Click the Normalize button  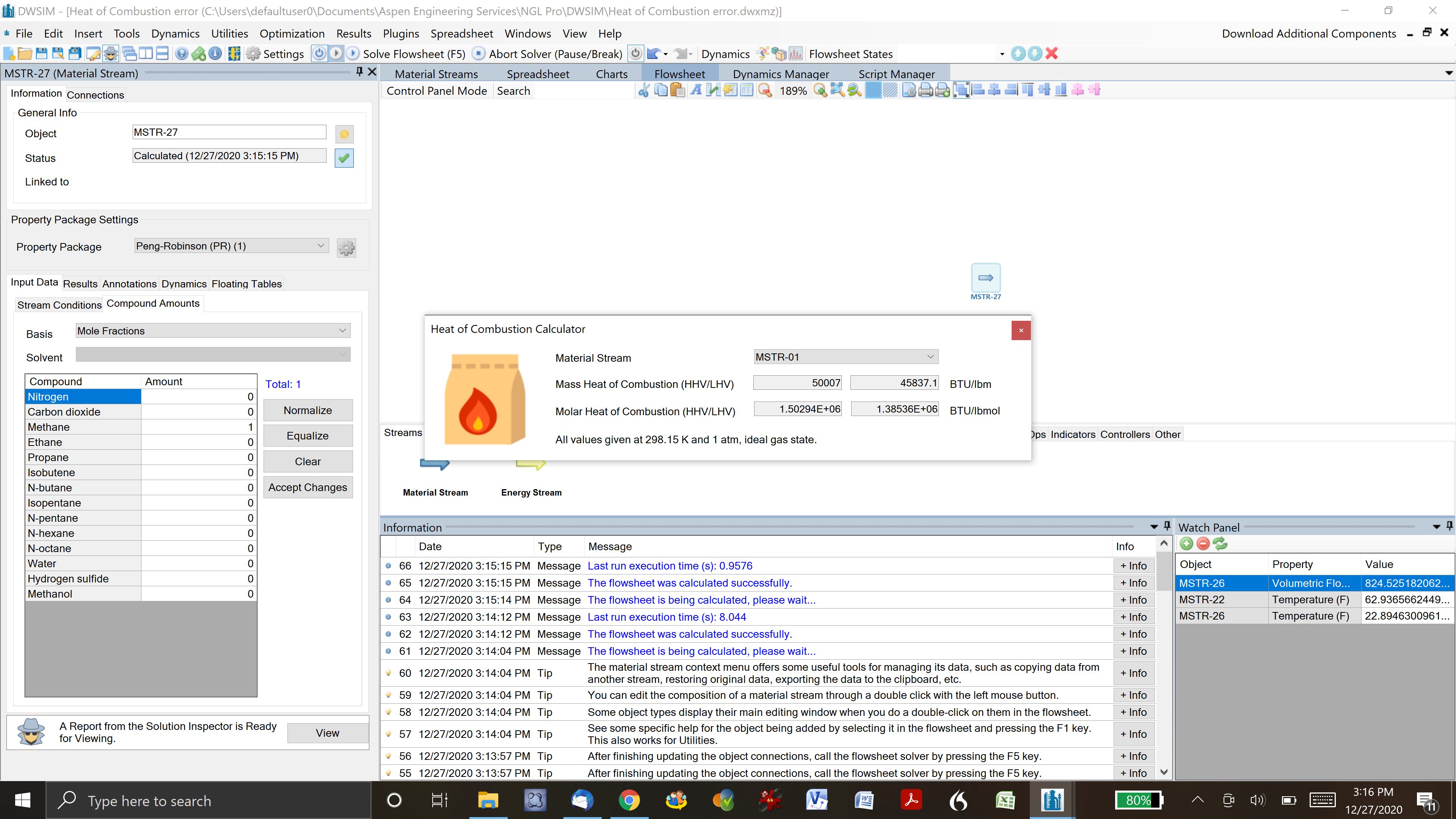pos(308,410)
